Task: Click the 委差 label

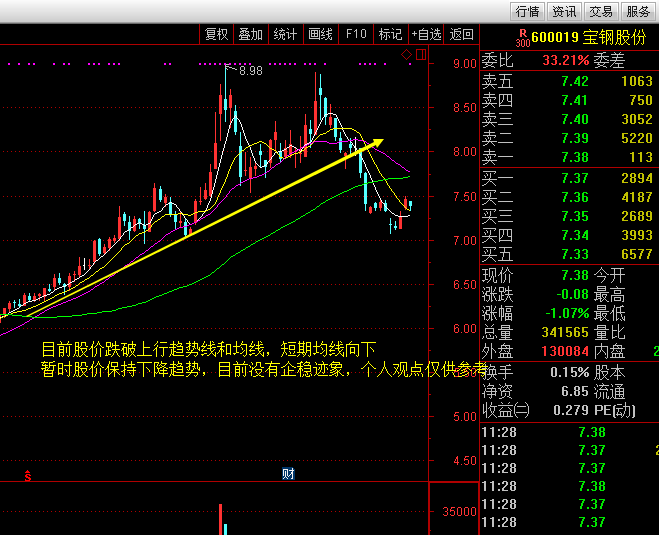Action: pyautogui.click(x=609, y=60)
